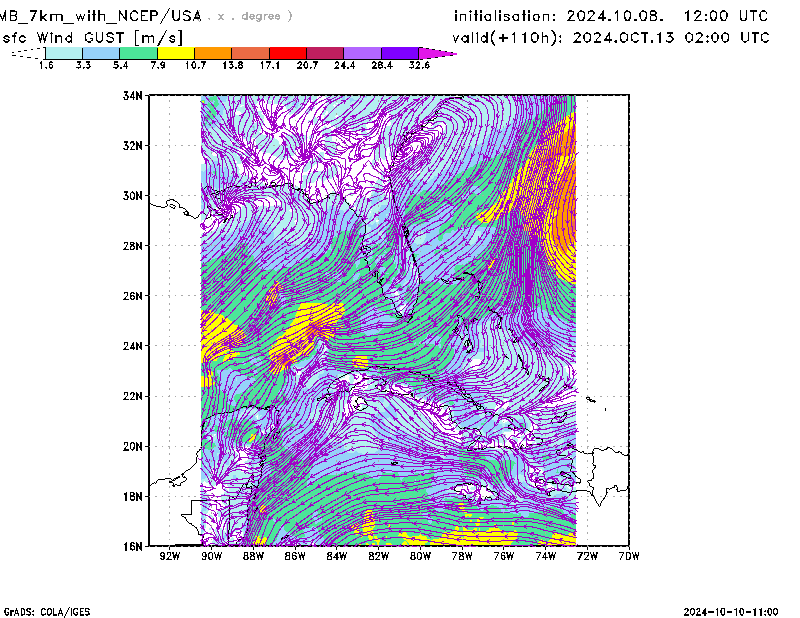This screenshot has width=800, height=618.
Task: Click the valid time 2024.OCT.13 02:00 UTC
Action: click(x=670, y=38)
